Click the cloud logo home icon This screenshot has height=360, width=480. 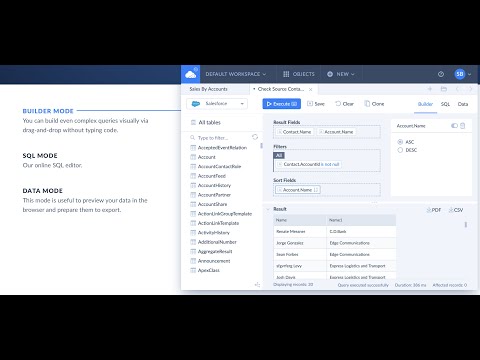(191, 74)
